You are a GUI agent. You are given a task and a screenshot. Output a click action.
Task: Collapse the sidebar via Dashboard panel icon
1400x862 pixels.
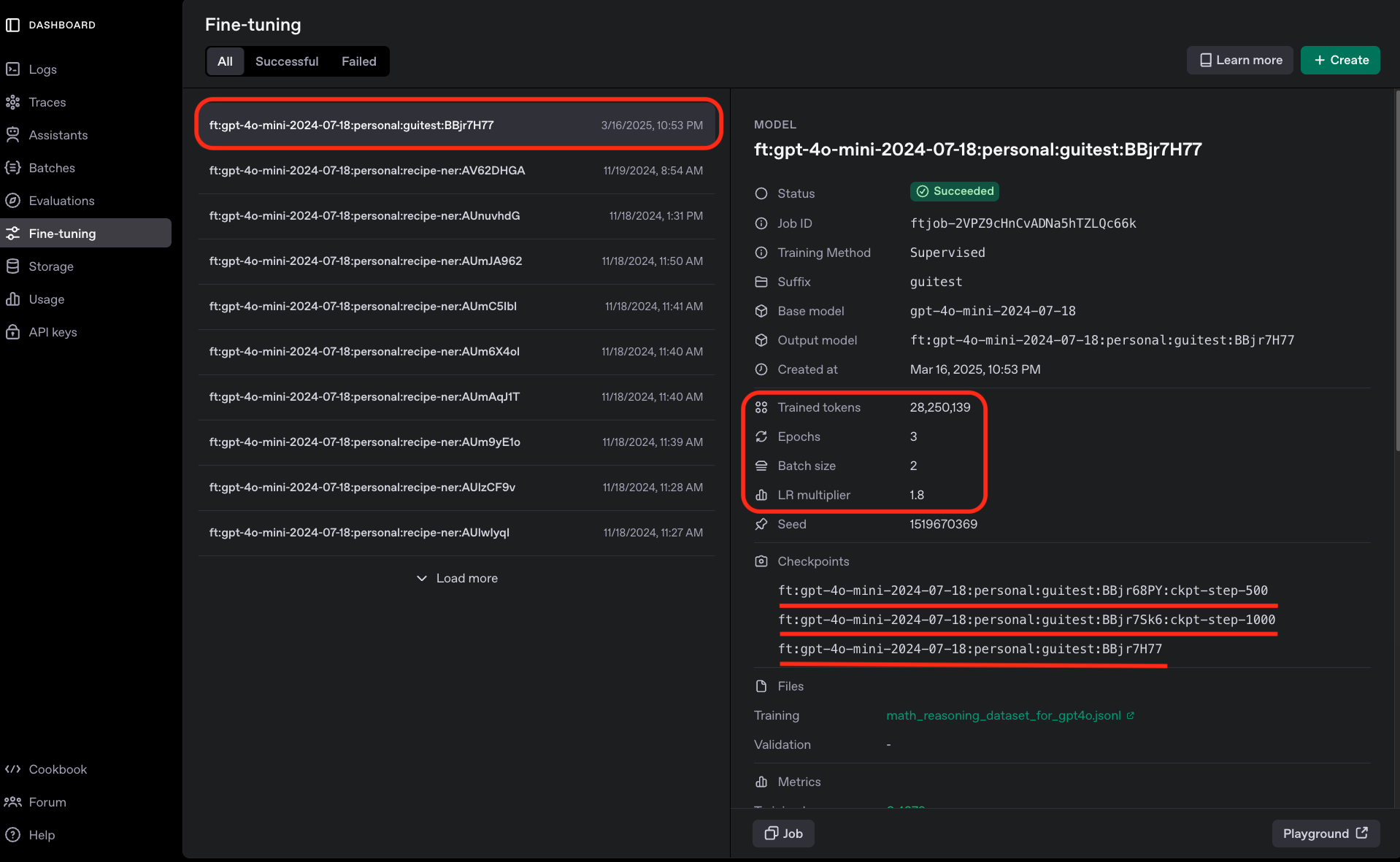(x=12, y=25)
